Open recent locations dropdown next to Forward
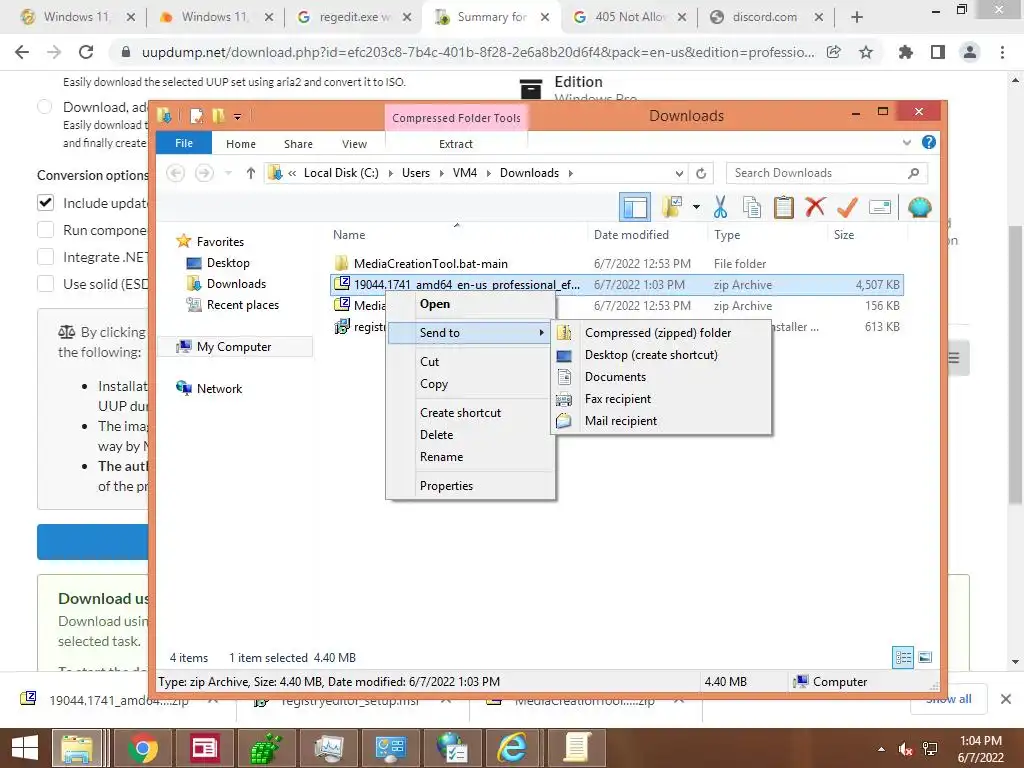The width and height of the screenshot is (1024, 768). pyautogui.click(x=228, y=173)
